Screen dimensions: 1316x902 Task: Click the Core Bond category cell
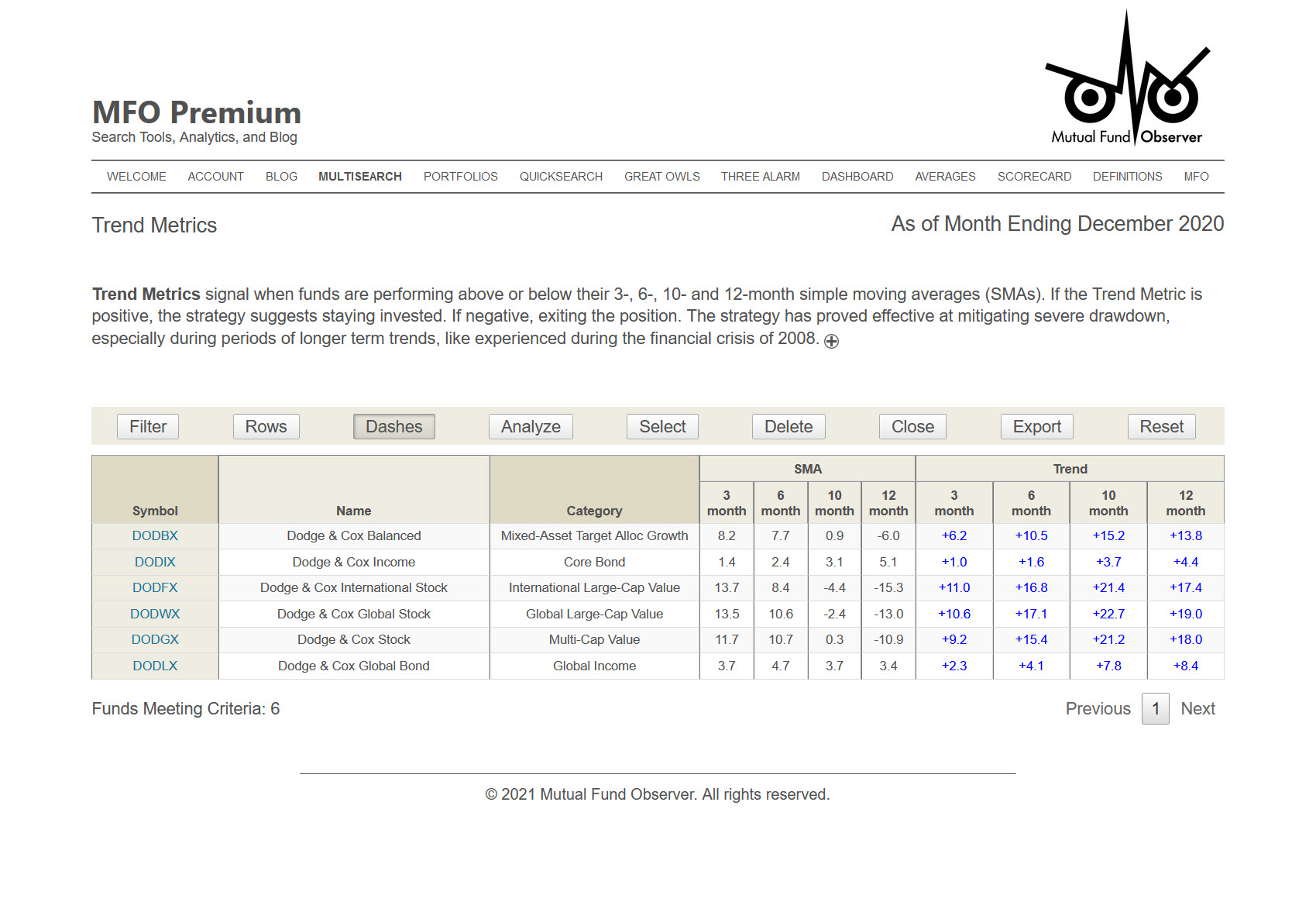tap(594, 563)
